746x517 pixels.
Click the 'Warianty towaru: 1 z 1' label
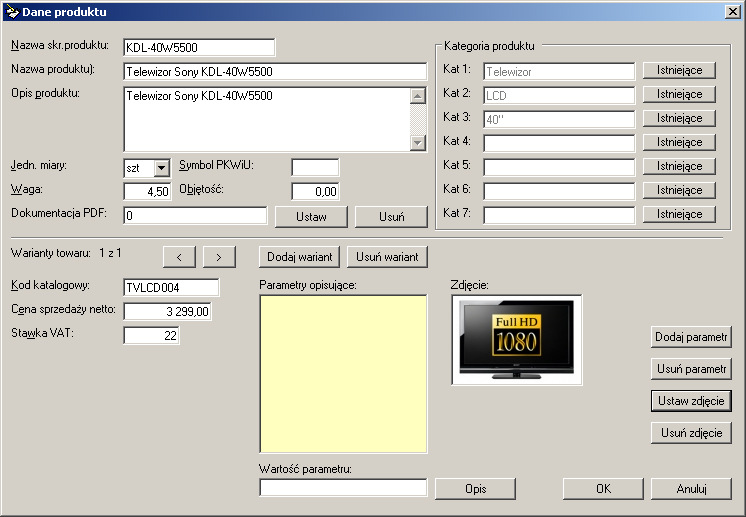(x=66, y=253)
